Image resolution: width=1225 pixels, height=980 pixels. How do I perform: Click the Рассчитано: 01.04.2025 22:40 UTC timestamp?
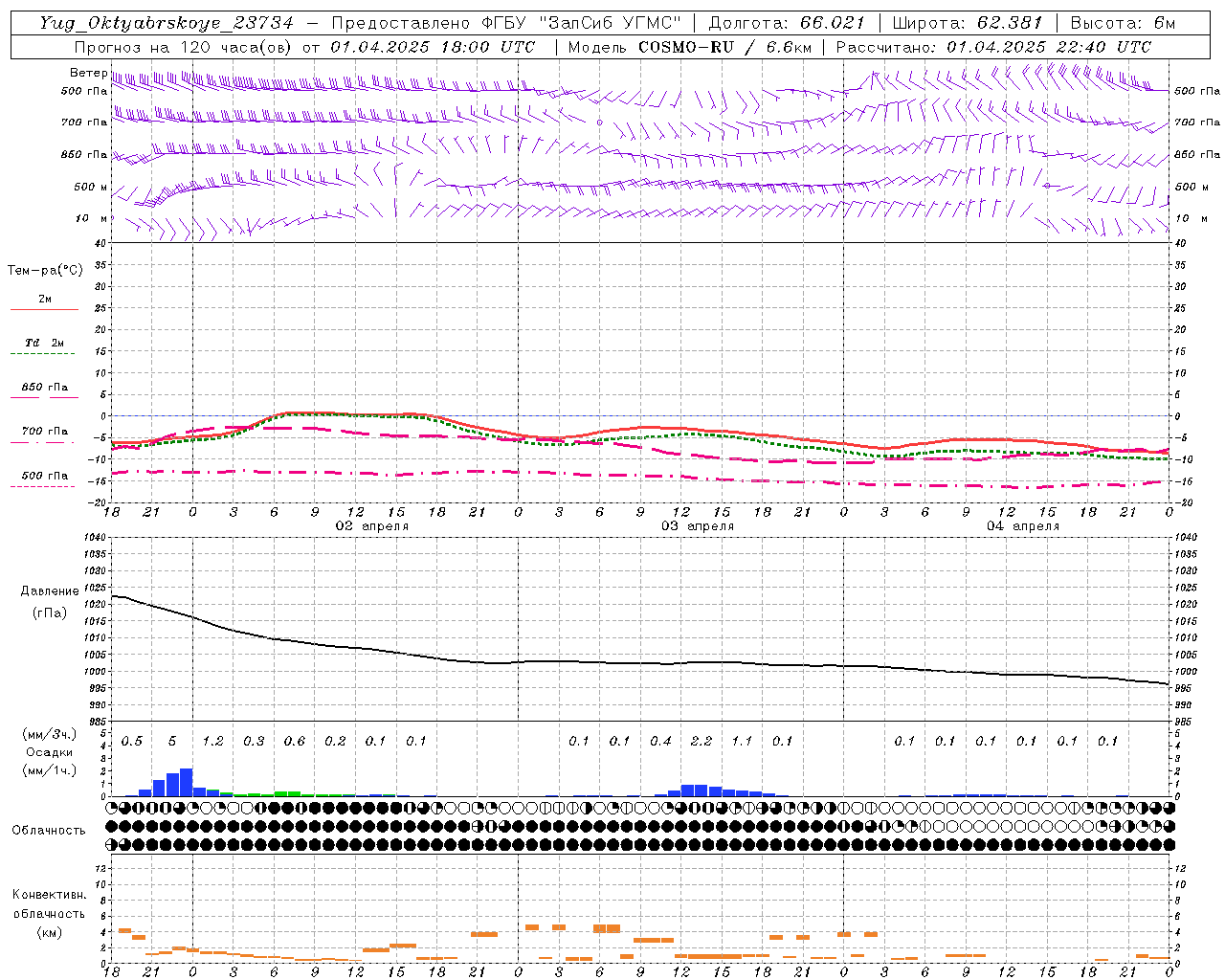pyautogui.click(x=993, y=47)
